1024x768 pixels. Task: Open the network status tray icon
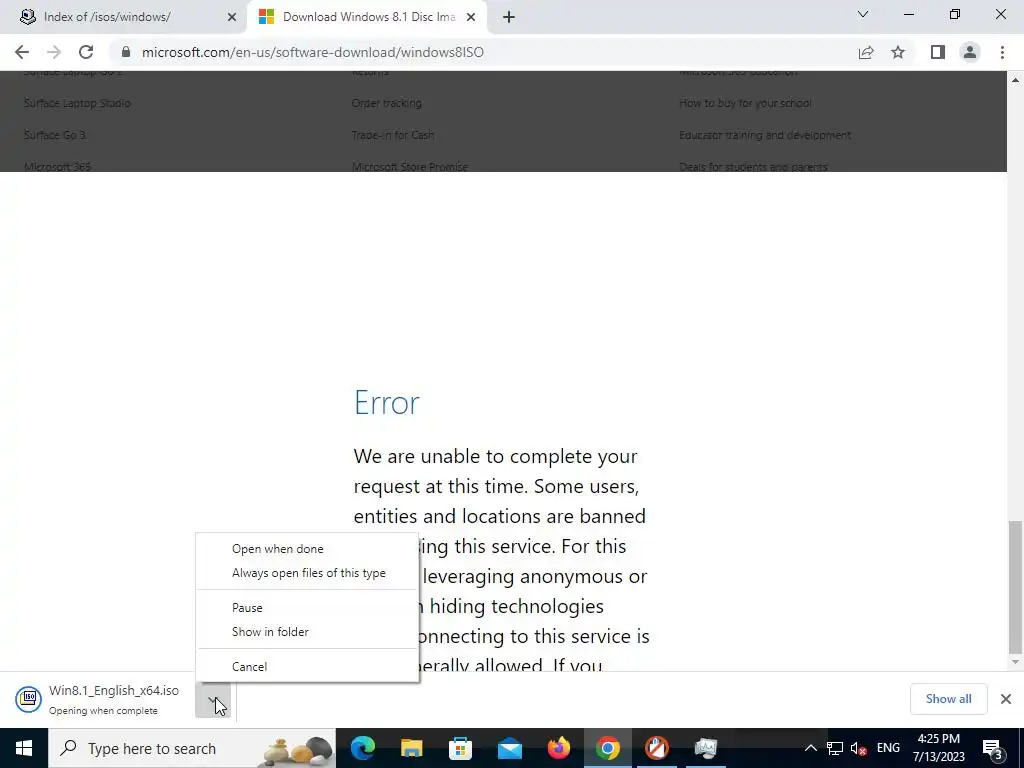pyautogui.click(x=835, y=748)
